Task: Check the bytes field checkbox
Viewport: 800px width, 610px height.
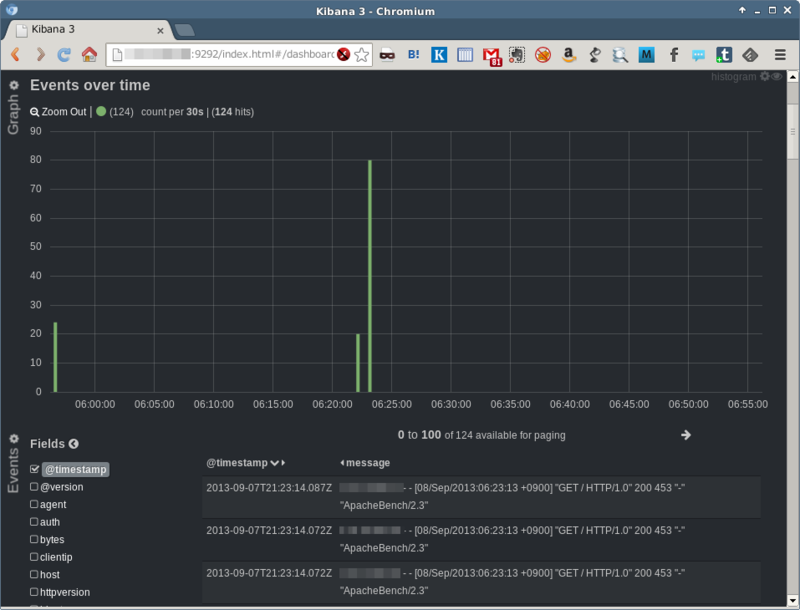Action: pos(34,539)
